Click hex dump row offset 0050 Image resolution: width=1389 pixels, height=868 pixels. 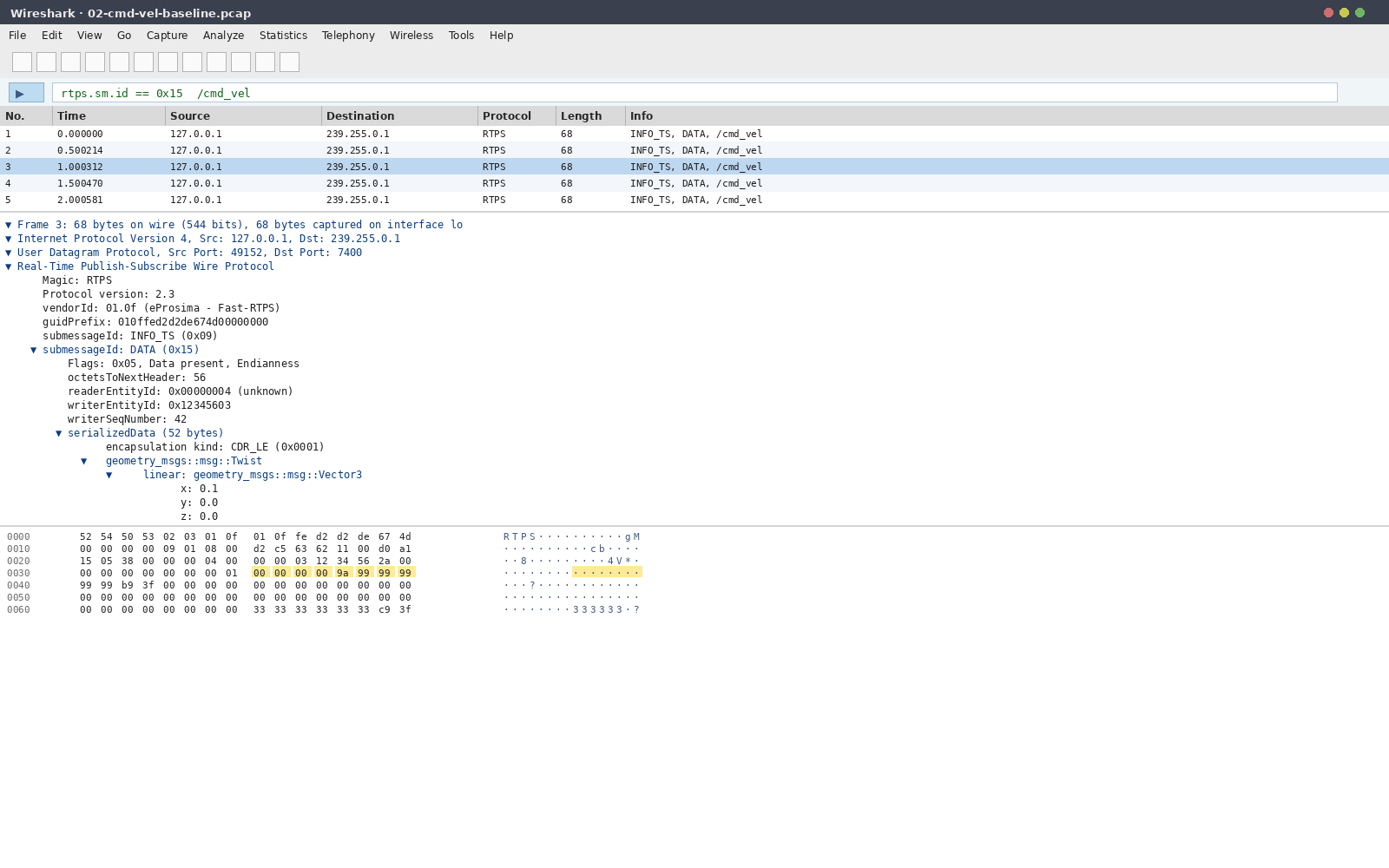pyautogui.click(x=18, y=598)
